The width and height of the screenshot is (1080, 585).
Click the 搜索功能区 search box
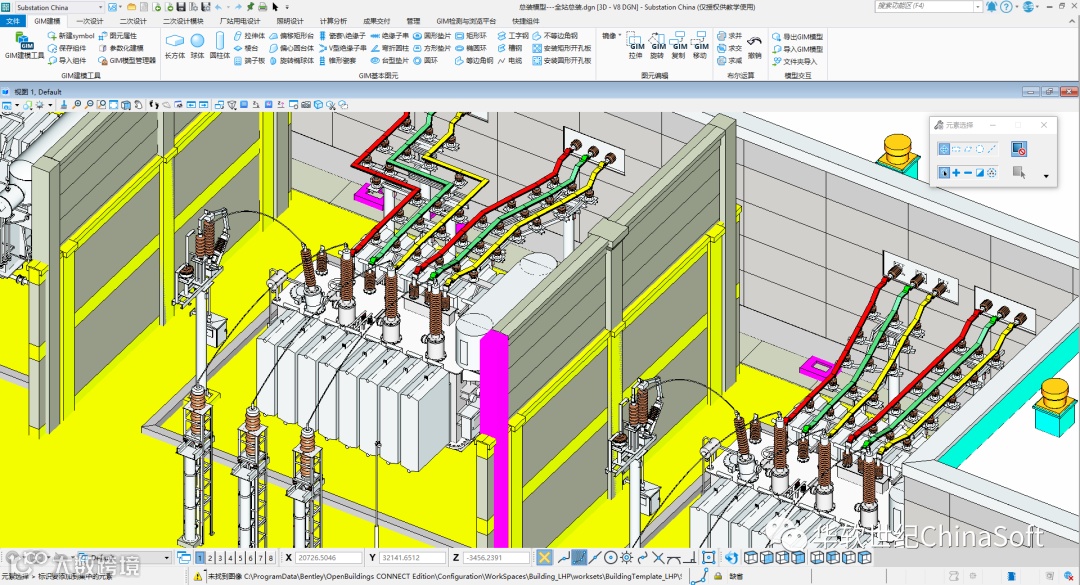pyautogui.click(x=924, y=6)
